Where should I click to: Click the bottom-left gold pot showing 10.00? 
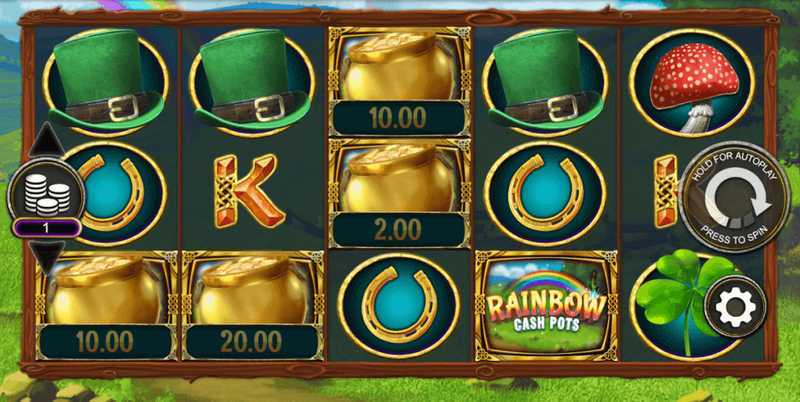106,305
